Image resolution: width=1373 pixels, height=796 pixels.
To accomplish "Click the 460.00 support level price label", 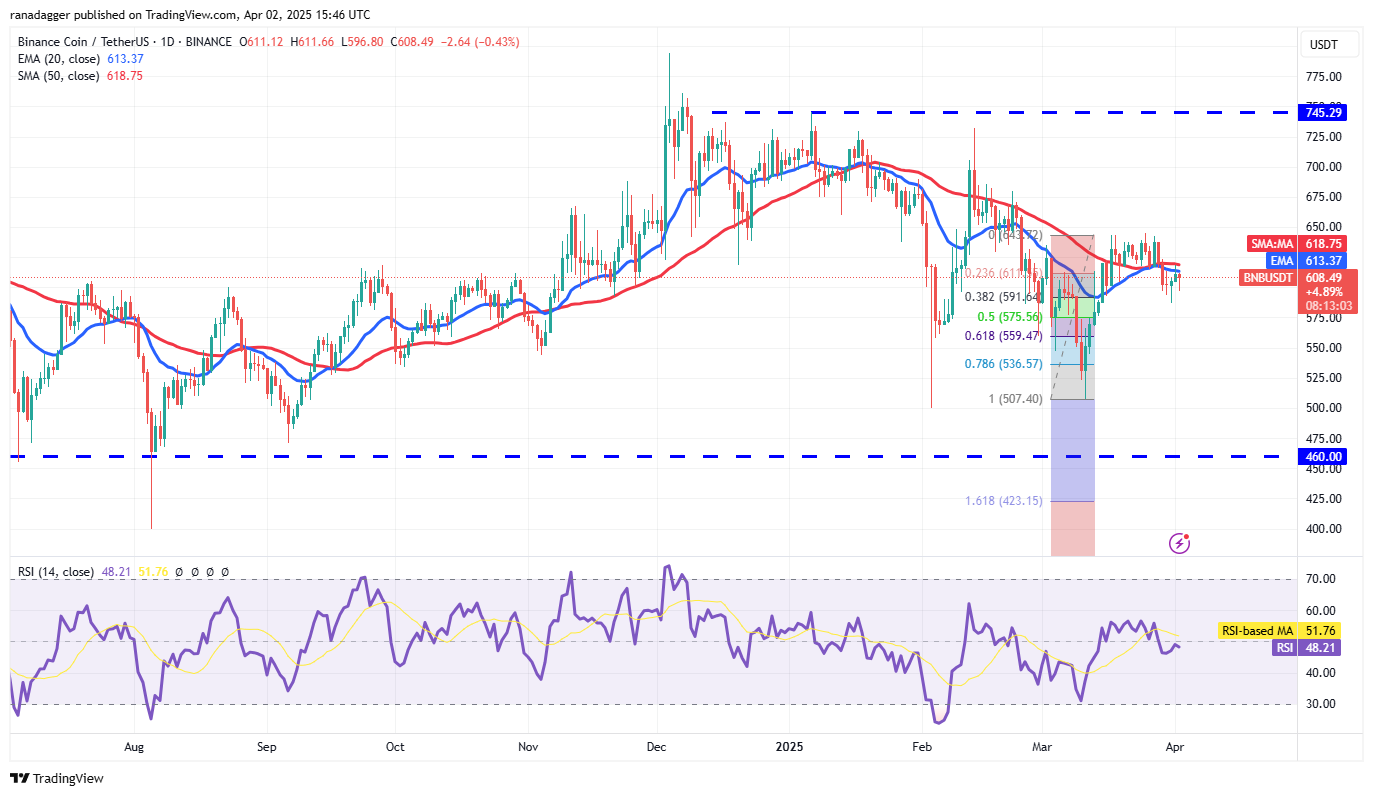I will point(1322,456).
